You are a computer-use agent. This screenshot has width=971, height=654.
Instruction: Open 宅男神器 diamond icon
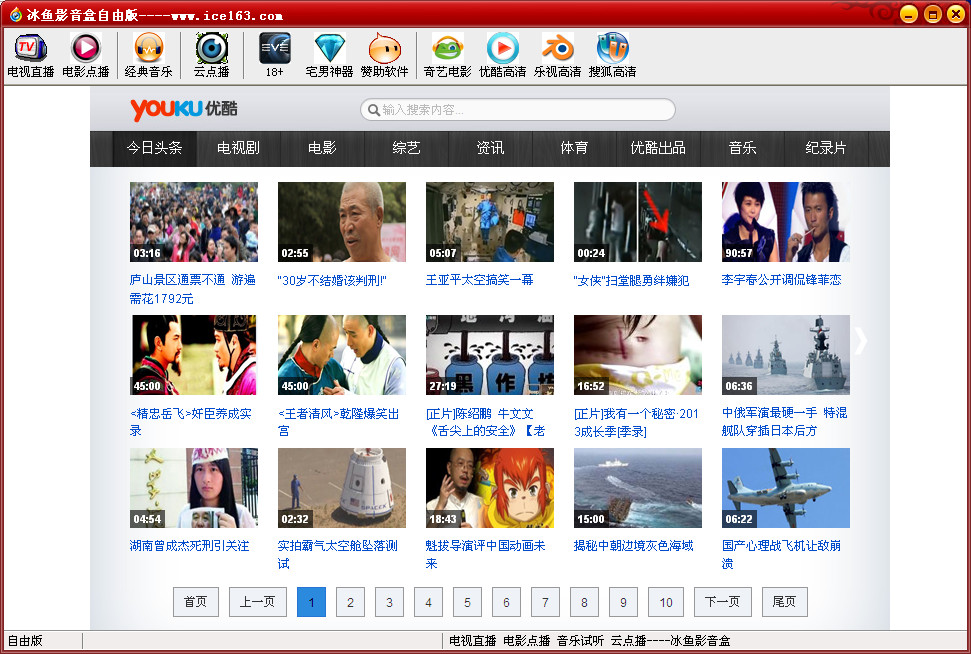(x=329, y=56)
